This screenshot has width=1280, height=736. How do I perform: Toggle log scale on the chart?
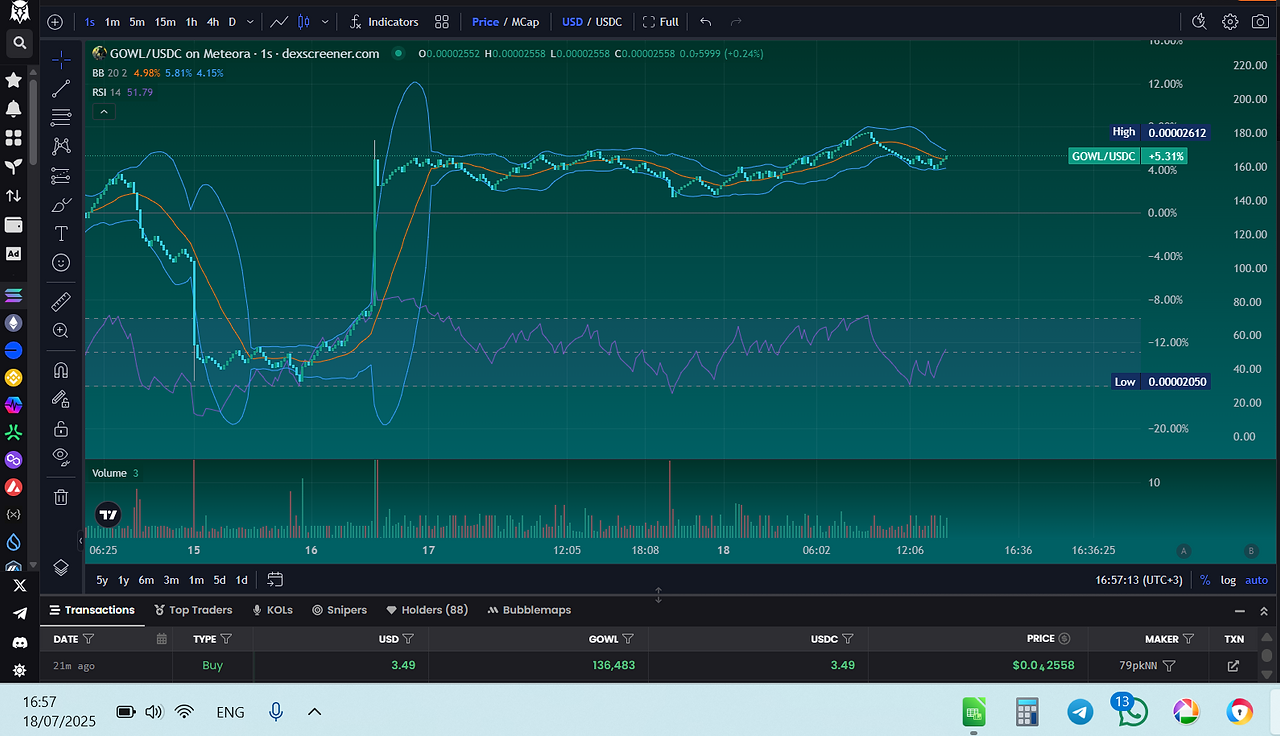[x=1228, y=580]
